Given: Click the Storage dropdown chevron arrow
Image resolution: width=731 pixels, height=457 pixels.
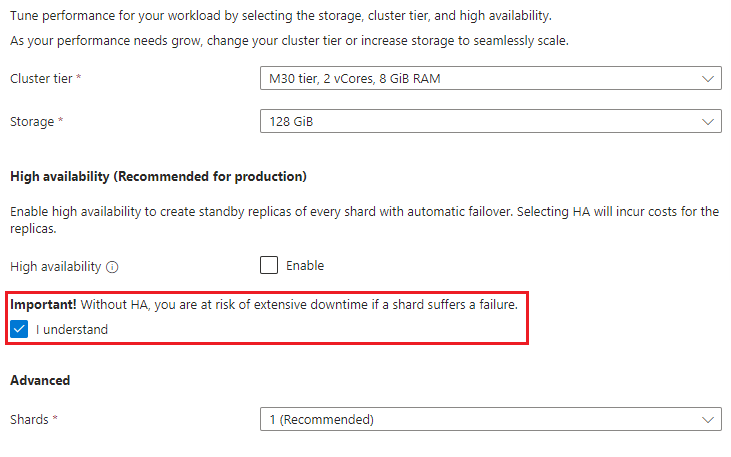Looking at the screenshot, I should (x=708, y=122).
